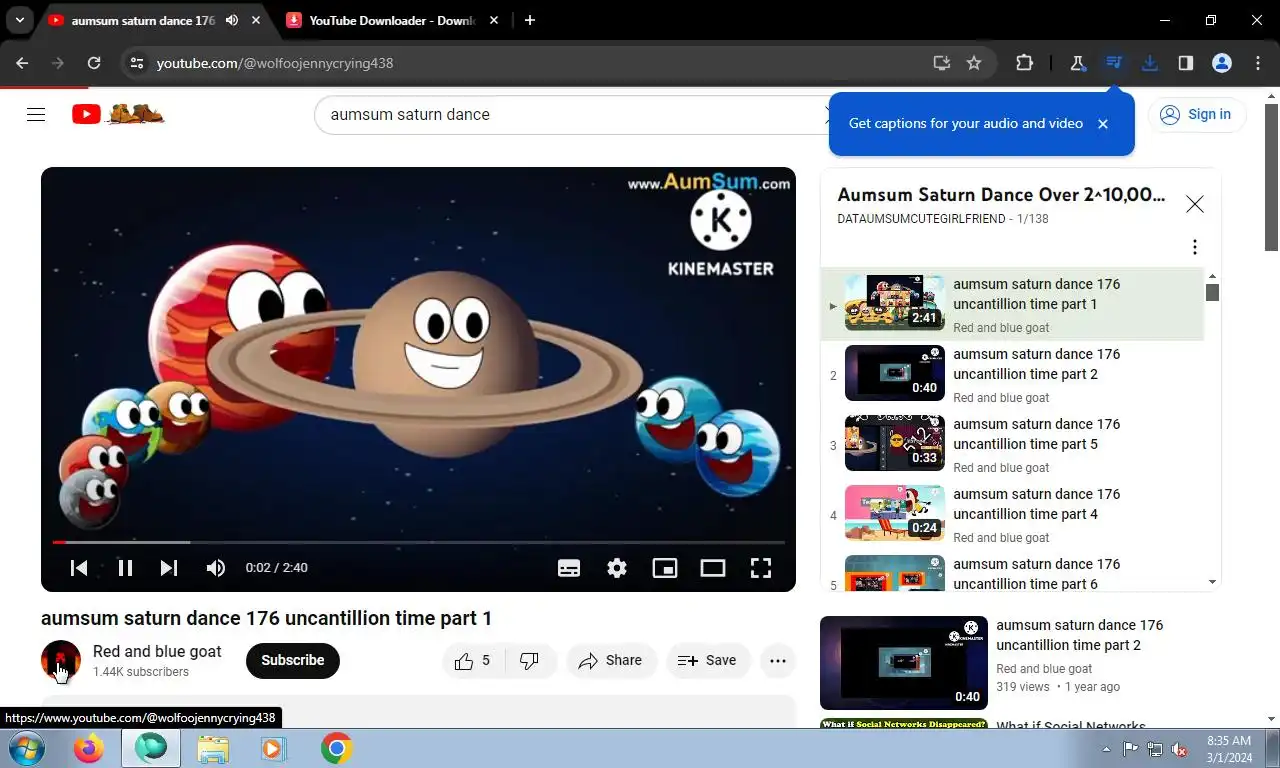
Task: Open the Red and blue goat channel name link
Action: [x=157, y=651]
